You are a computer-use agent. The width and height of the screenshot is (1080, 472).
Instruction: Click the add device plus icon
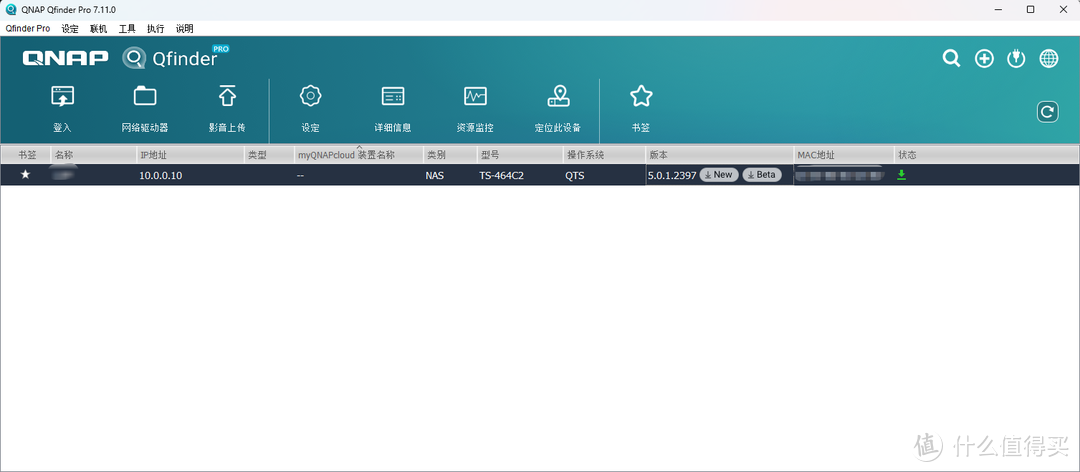tap(984, 59)
